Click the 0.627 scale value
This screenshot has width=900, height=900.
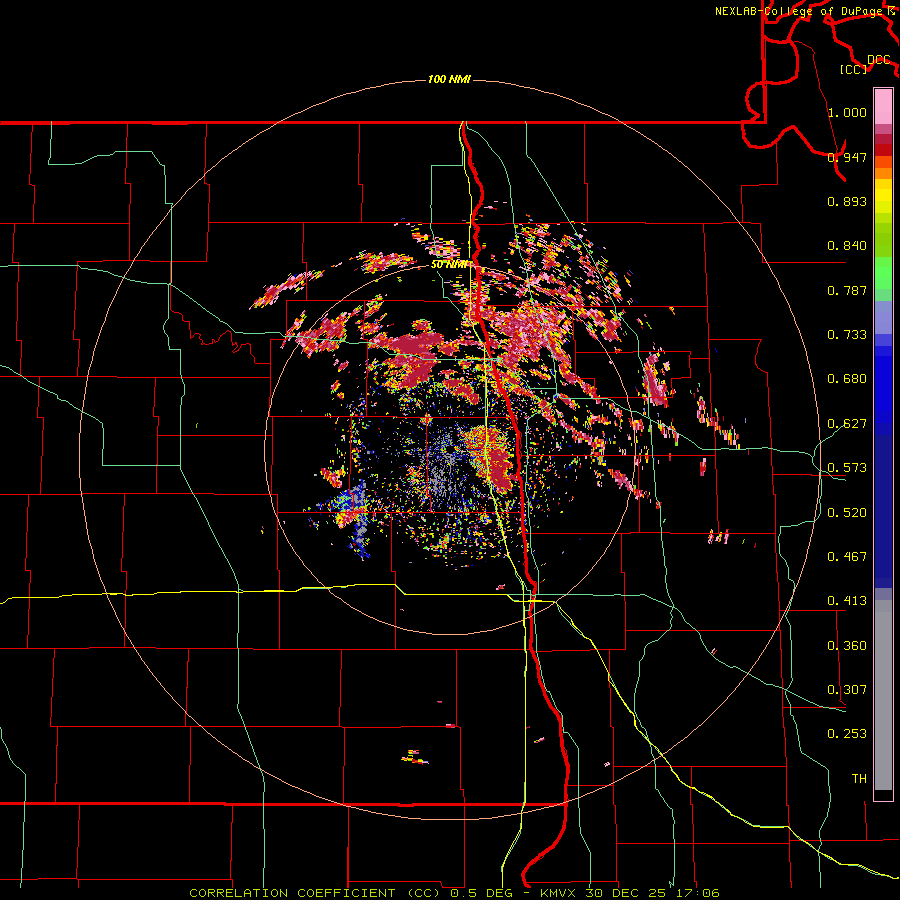click(x=847, y=424)
